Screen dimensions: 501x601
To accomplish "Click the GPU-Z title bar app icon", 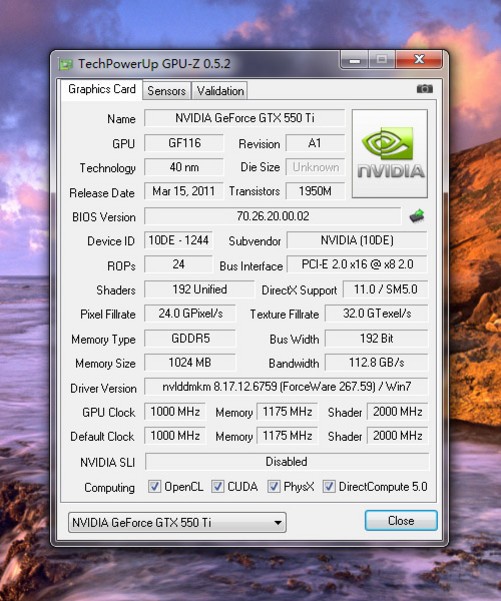I will [x=65, y=64].
